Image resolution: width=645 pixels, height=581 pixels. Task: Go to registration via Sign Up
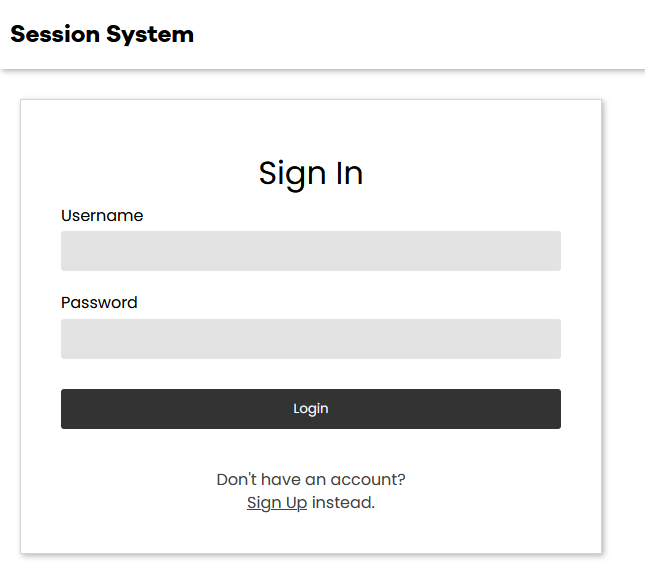(x=277, y=503)
